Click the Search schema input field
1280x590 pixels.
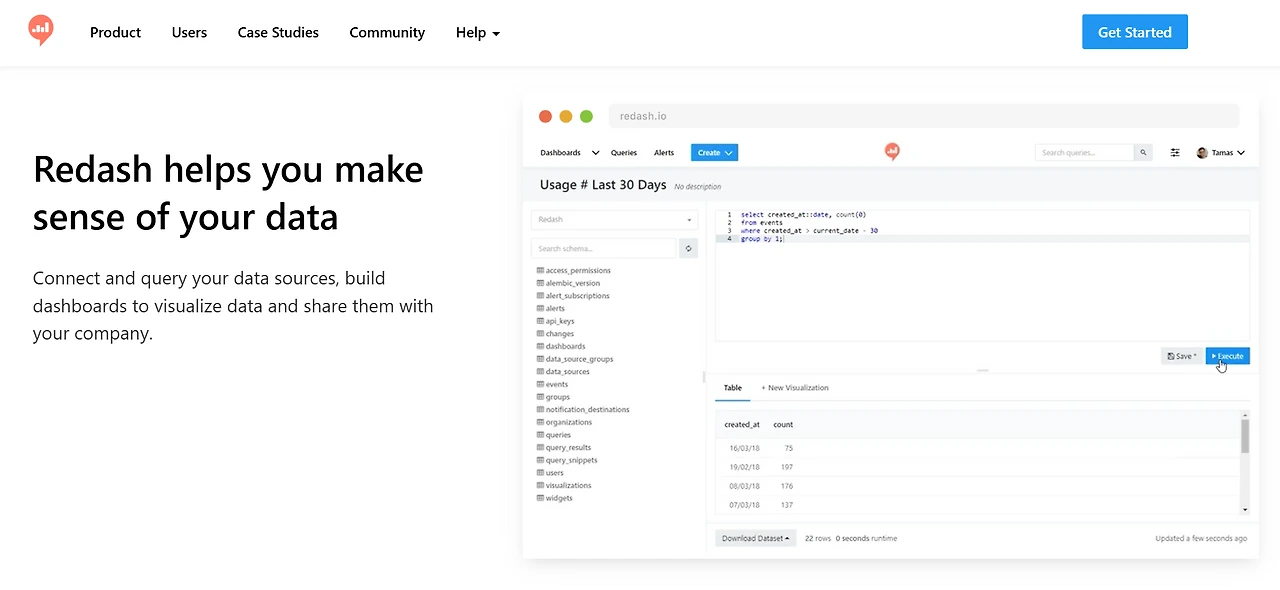click(604, 248)
